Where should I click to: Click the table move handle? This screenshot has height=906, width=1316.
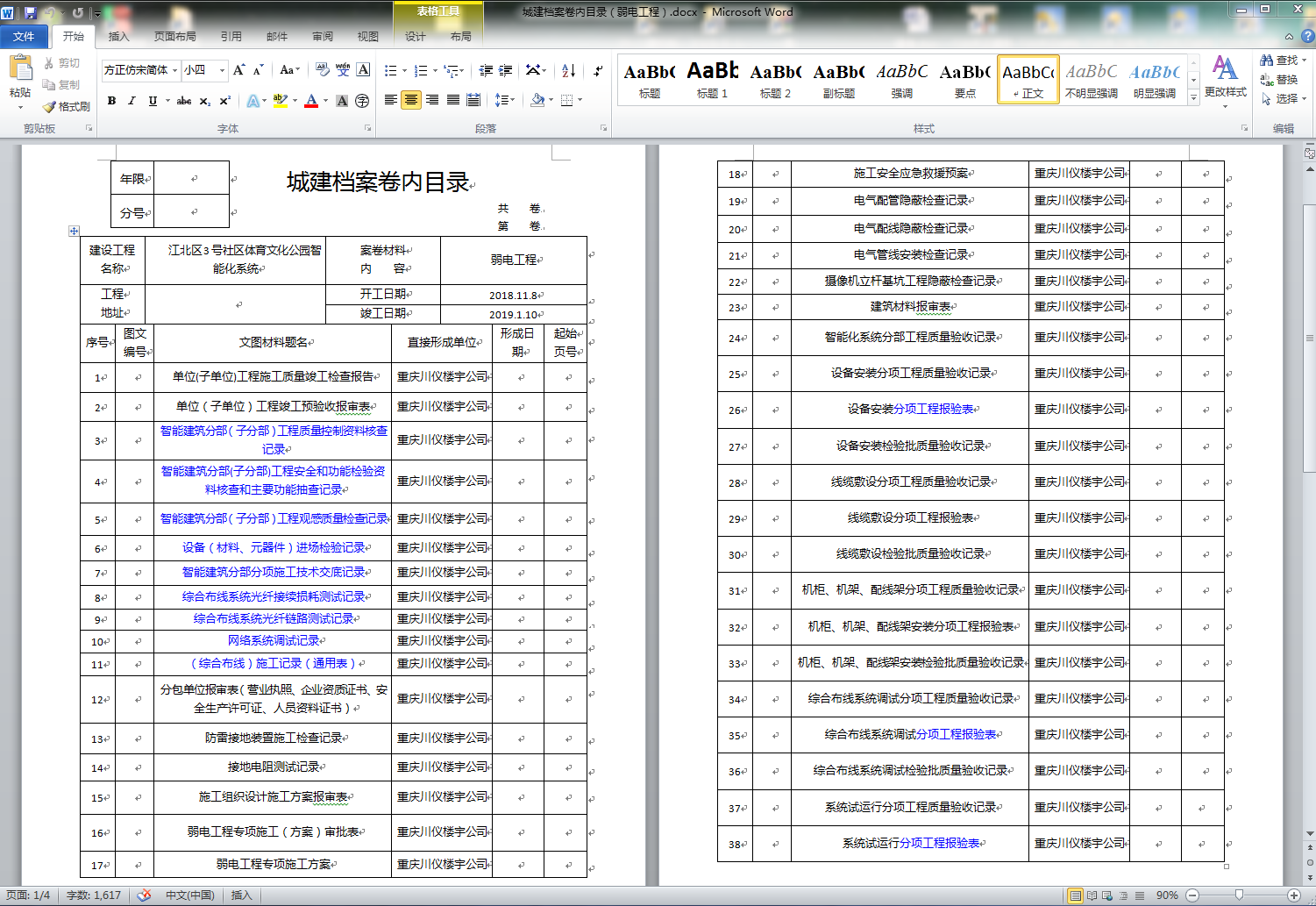[x=74, y=231]
